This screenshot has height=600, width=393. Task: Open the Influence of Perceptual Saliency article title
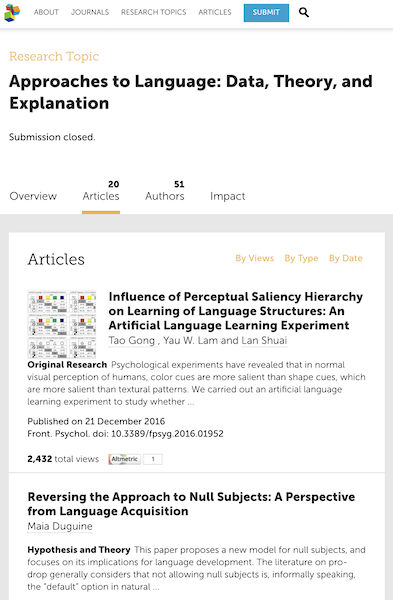point(236,311)
